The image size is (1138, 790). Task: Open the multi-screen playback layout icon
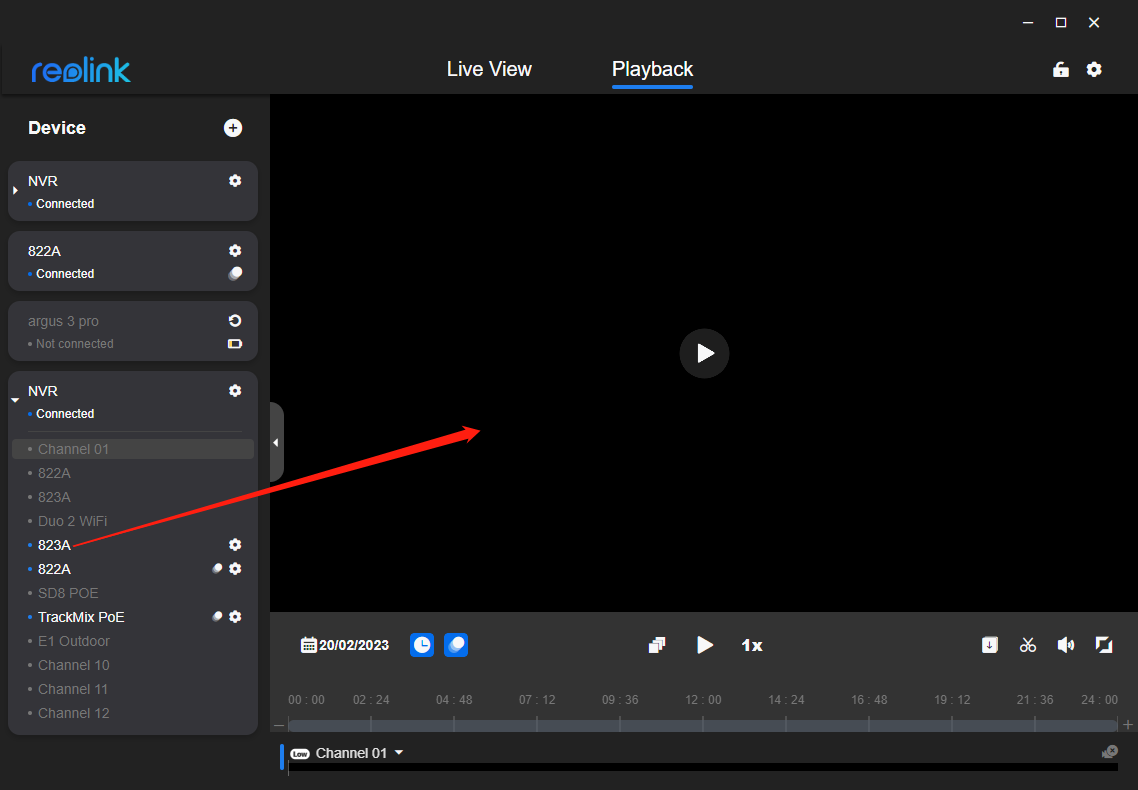657,645
